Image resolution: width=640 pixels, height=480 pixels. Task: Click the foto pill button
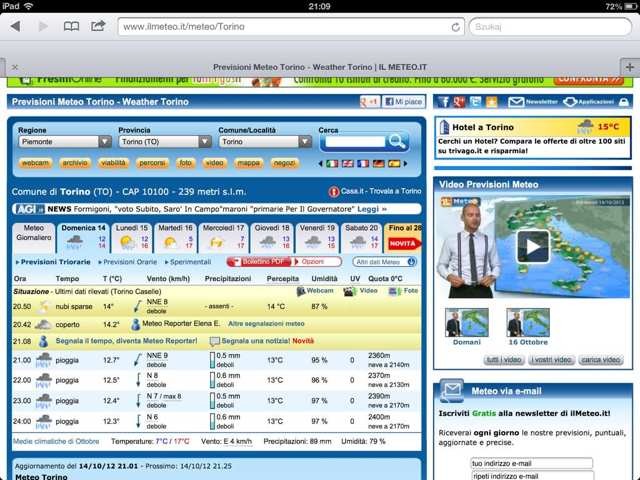[185, 163]
